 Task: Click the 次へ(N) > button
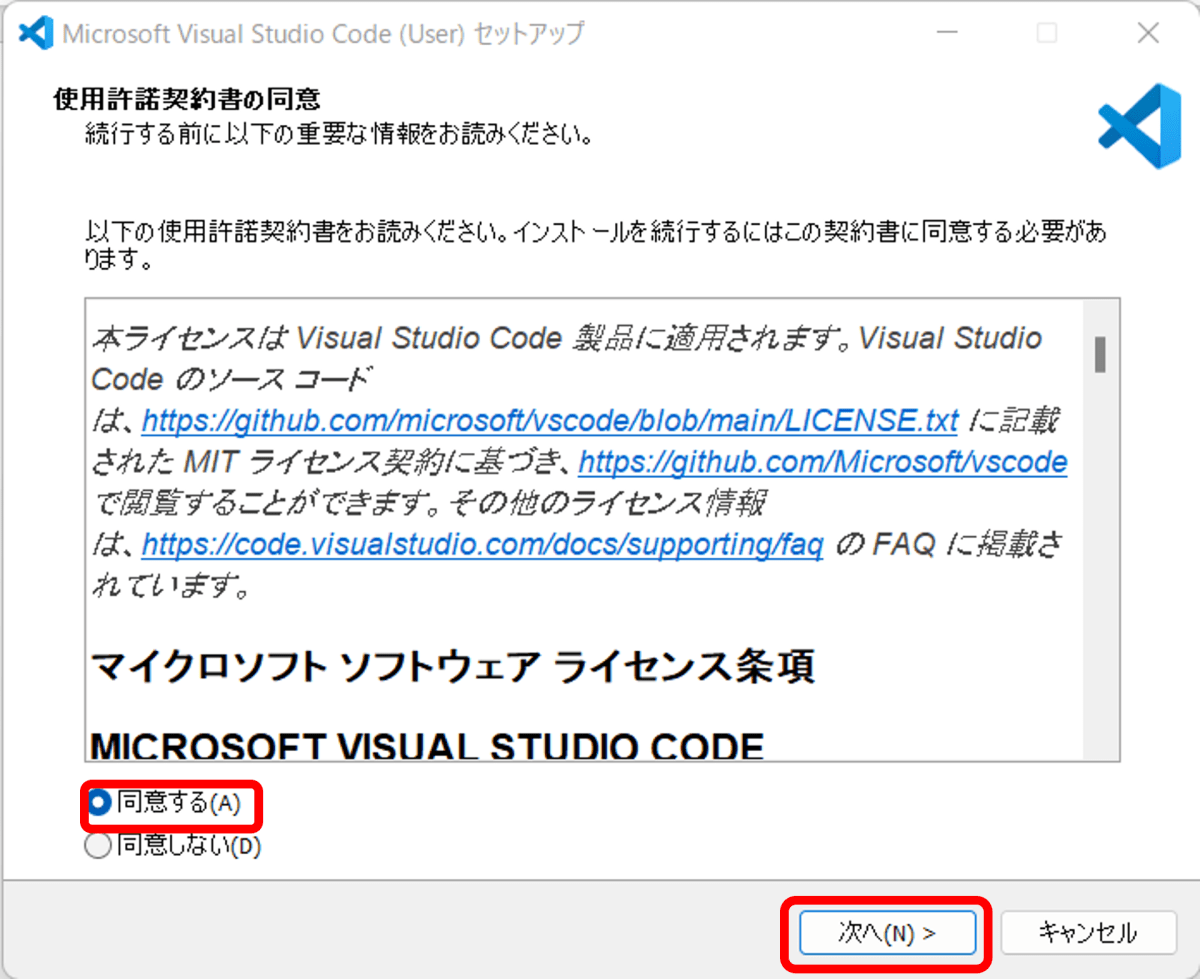coord(886,933)
